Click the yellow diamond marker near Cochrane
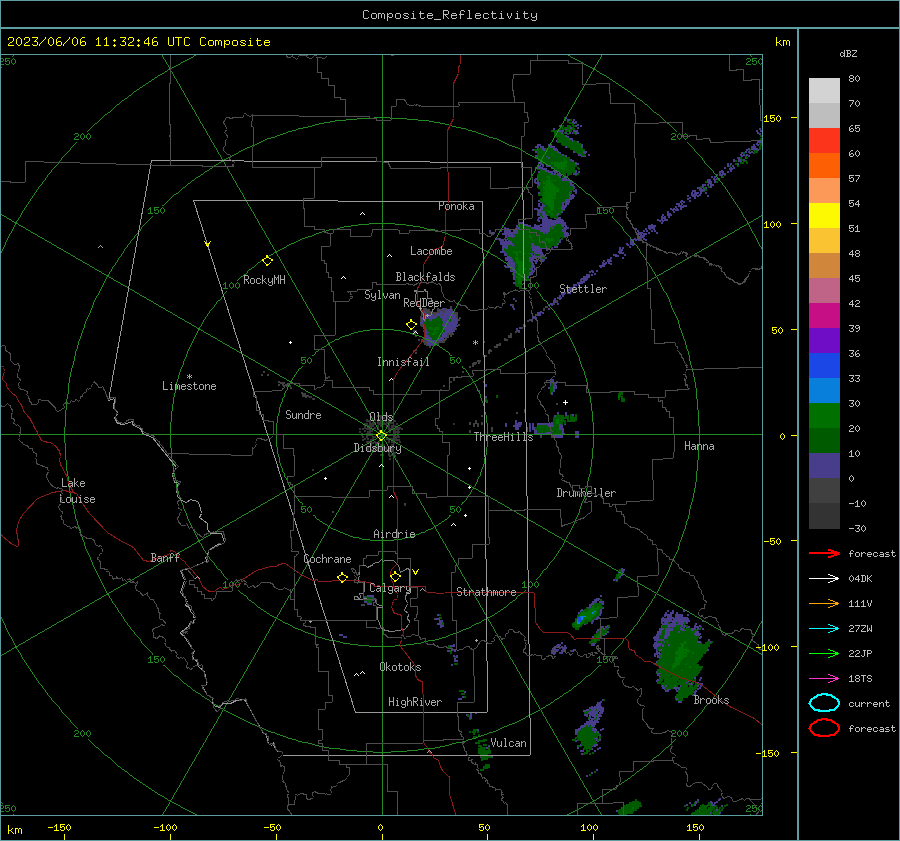Viewport: 900px width, 841px height. [342, 577]
